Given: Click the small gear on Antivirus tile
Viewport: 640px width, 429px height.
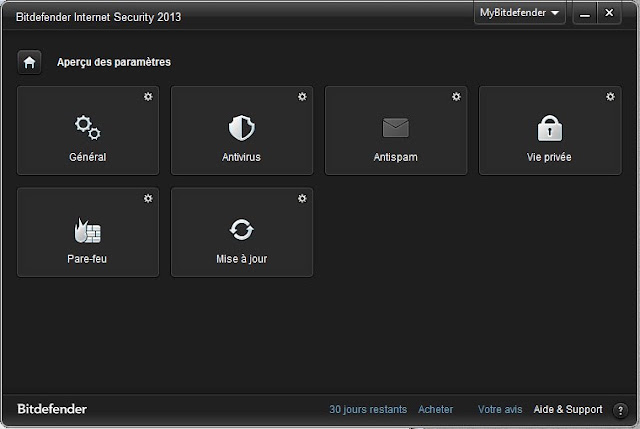Looking at the screenshot, I should [x=302, y=97].
